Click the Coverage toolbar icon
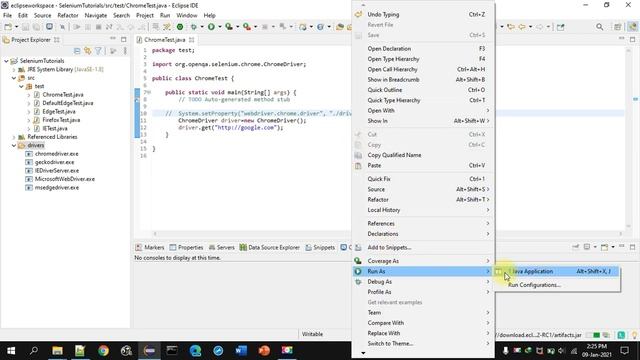Image resolution: width=640 pixels, height=360 pixels. [229, 27]
